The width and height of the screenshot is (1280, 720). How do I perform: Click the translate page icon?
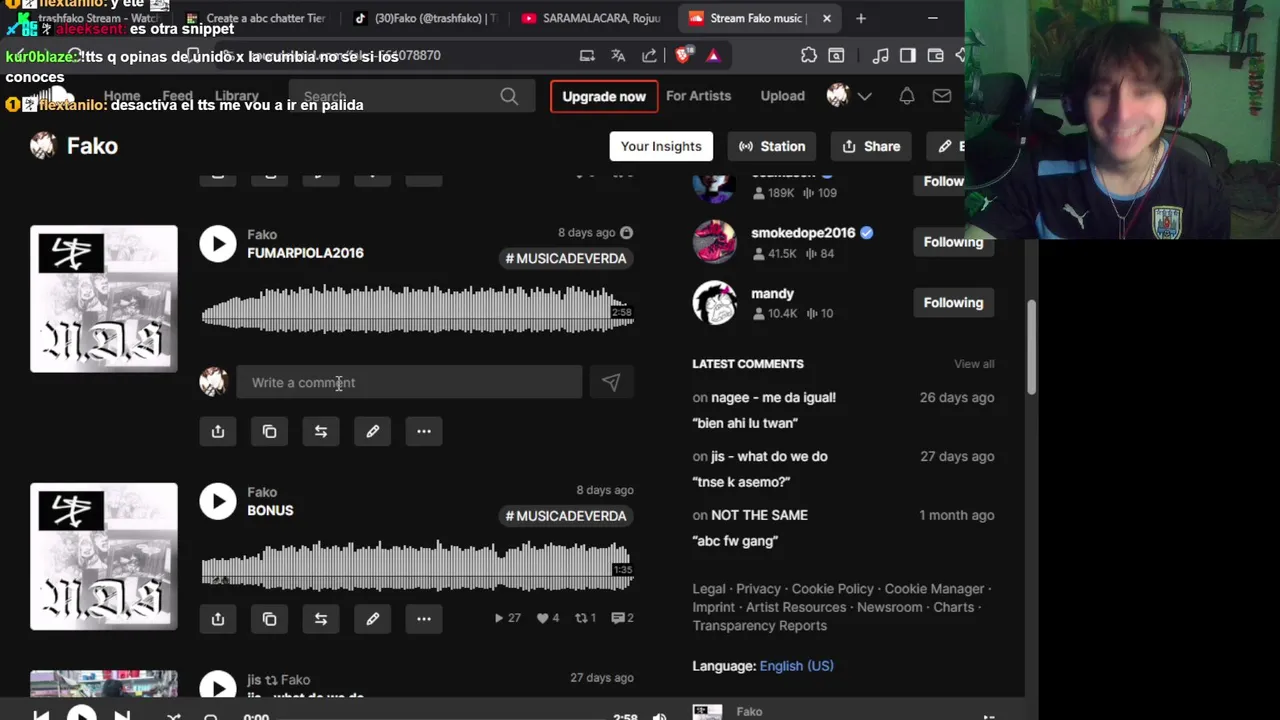click(x=618, y=56)
